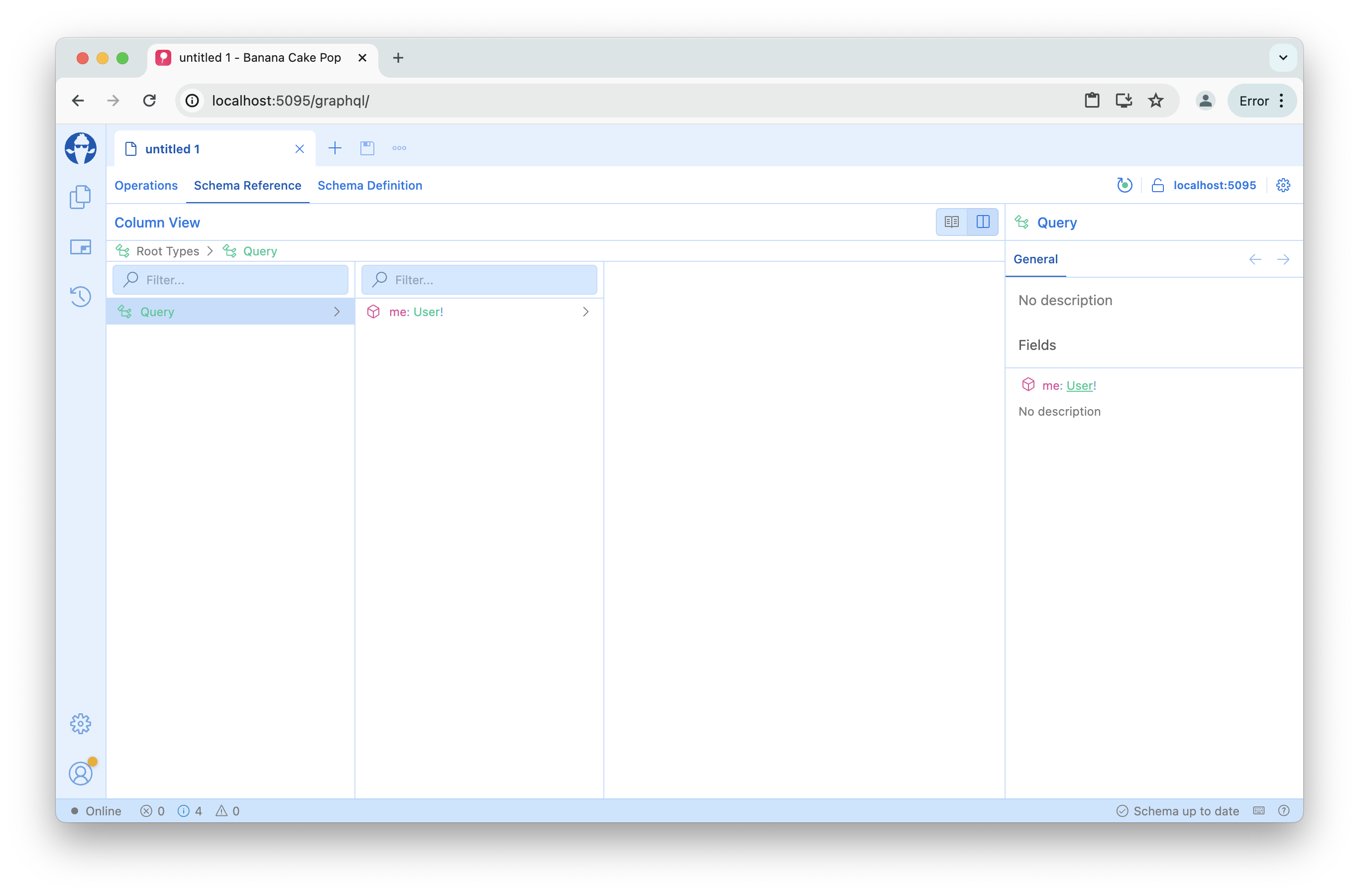Switch to the Operations tab
Viewport: 1359px width, 896px height.
pos(146,185)
